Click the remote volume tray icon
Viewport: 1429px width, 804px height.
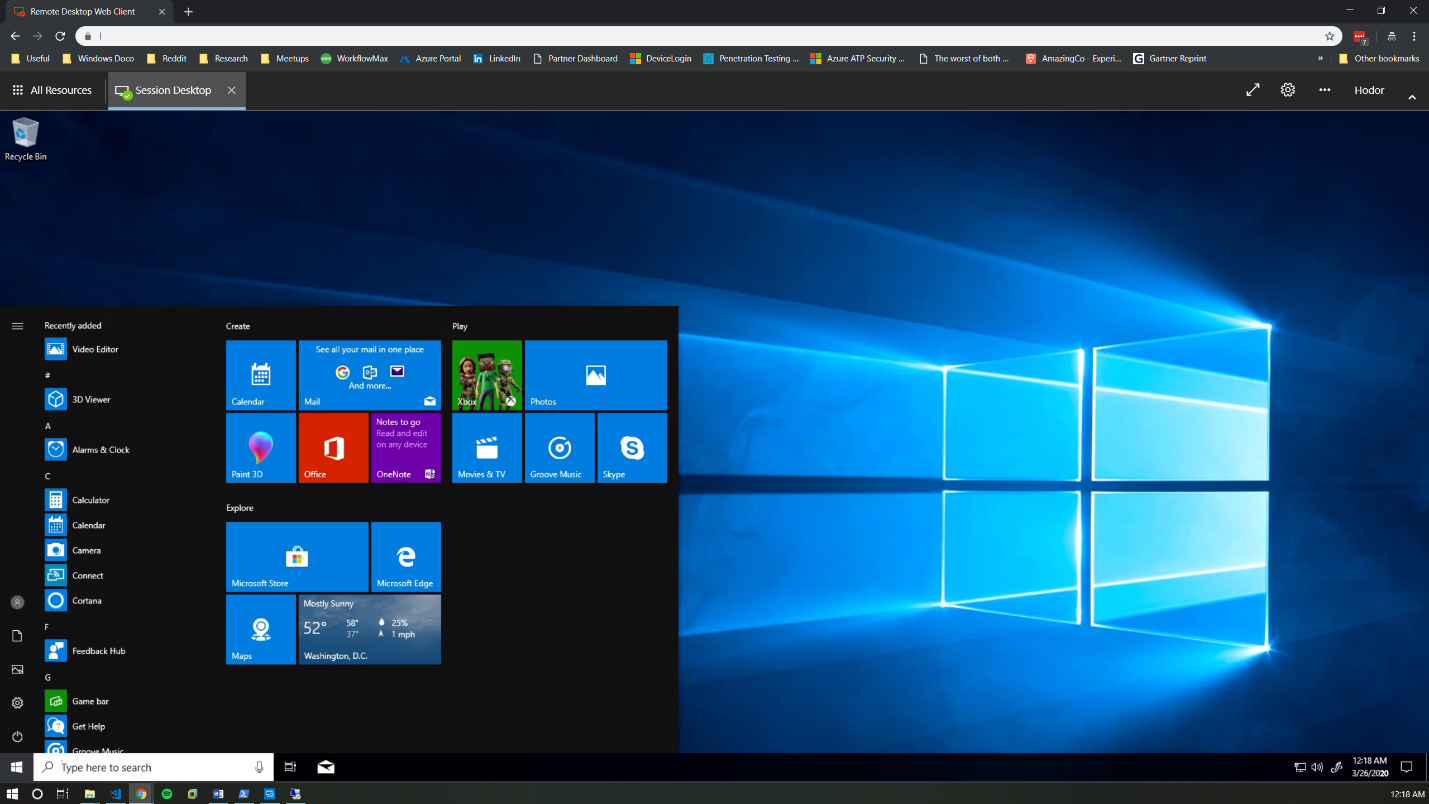click(x=1318, y=767)
